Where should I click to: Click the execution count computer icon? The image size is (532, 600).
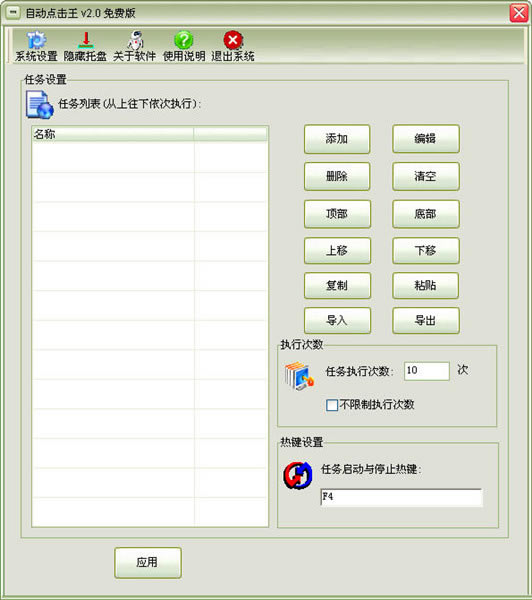(x=299, y=376)
